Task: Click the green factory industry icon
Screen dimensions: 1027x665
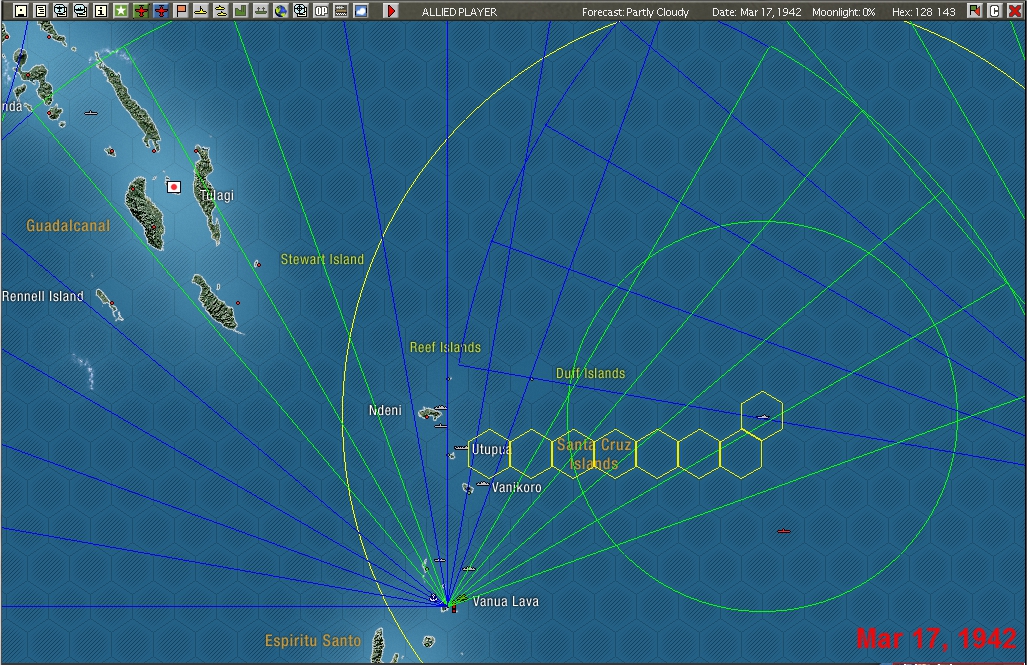Action: (240, 10)
